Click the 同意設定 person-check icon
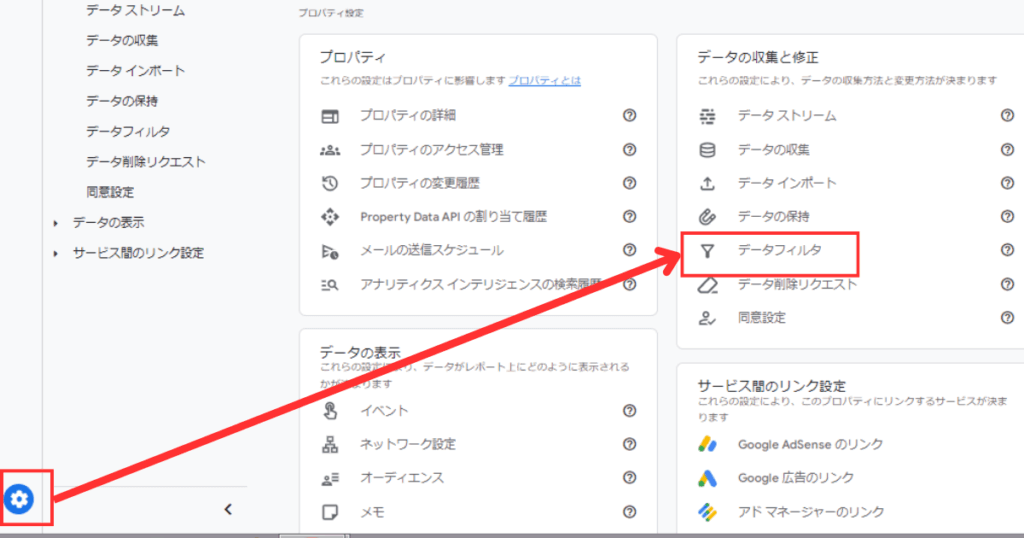The width and height of the screenshot is (1024, 538). [x=707, y=318]
